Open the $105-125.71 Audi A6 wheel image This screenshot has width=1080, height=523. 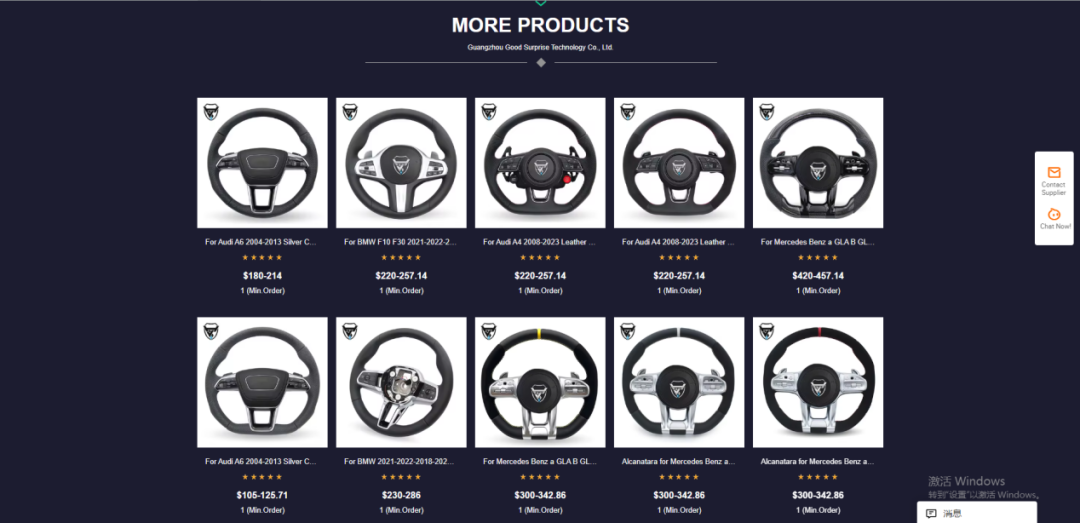(x=262, y=382)
